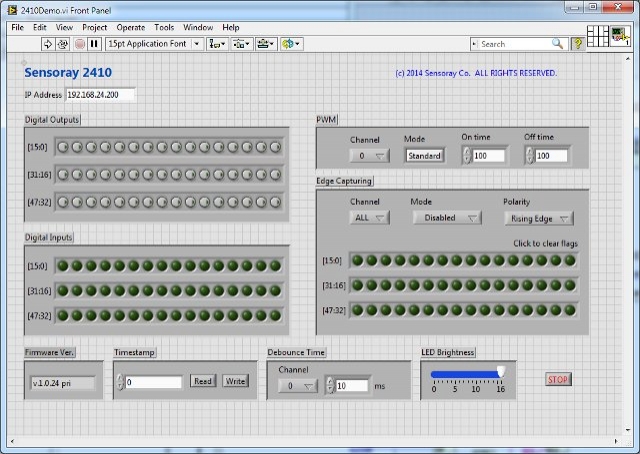The image size is (640, 454).
Task: Click the Timestamp Read button
Action: click(203, 381)
